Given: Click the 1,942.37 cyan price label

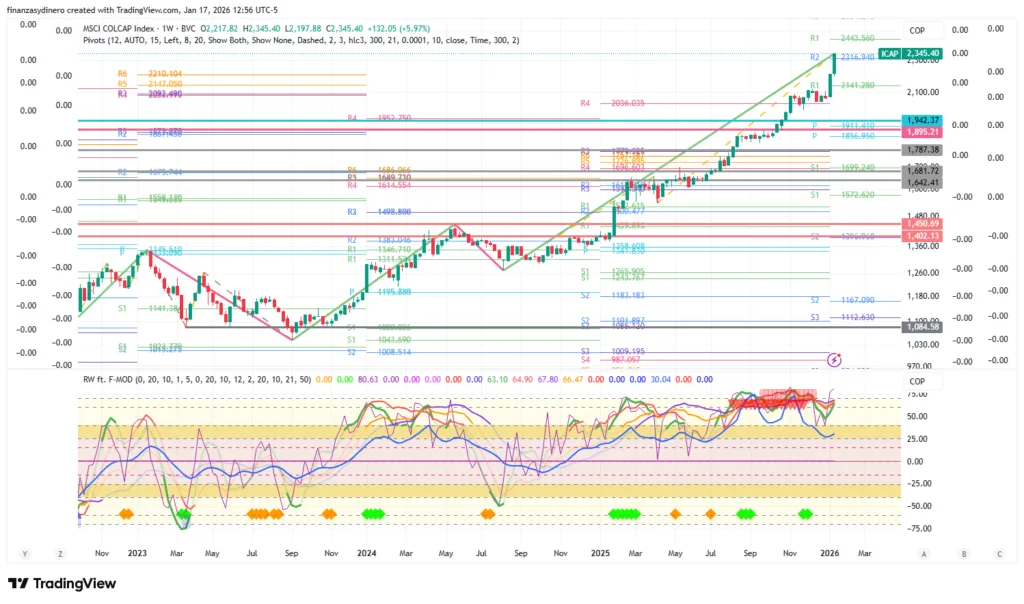Looking at the screenshot, I should [x=920, y=119].
